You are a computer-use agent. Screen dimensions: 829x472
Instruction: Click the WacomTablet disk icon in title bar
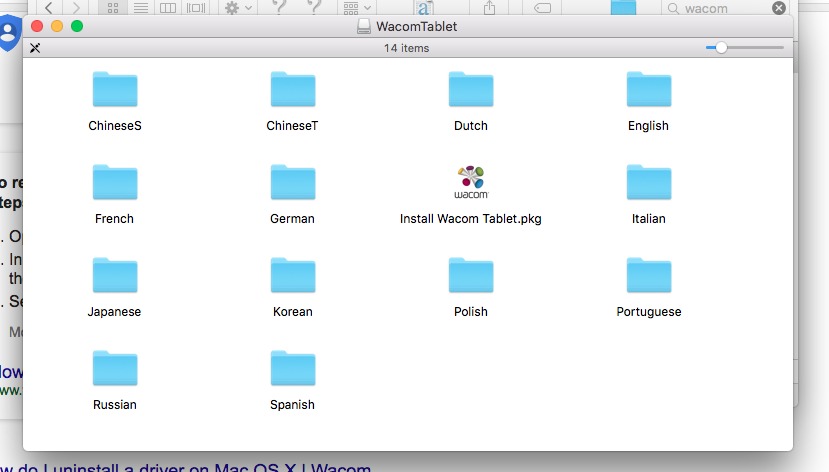click(x=364, y=26)
